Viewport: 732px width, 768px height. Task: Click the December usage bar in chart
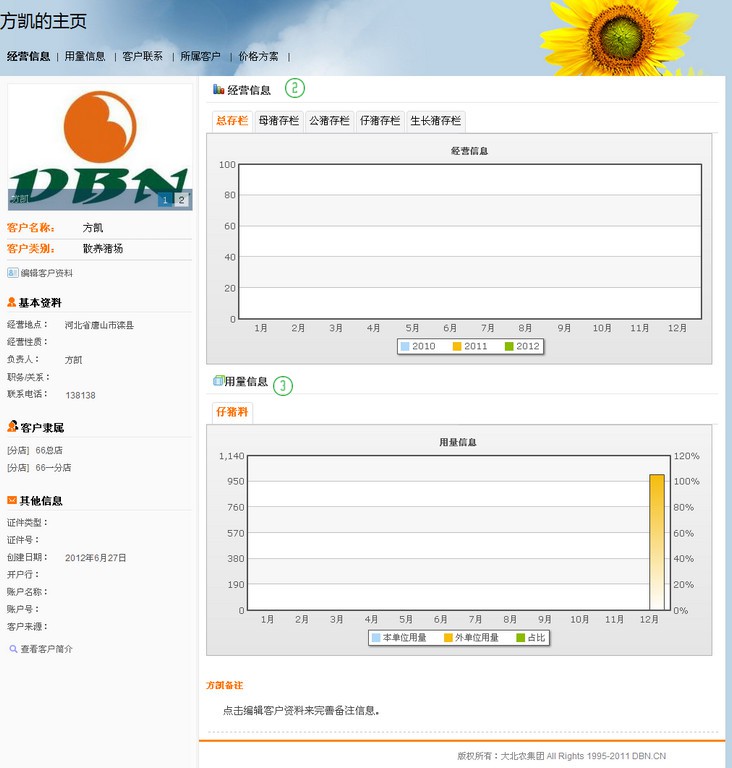[656, 540]
